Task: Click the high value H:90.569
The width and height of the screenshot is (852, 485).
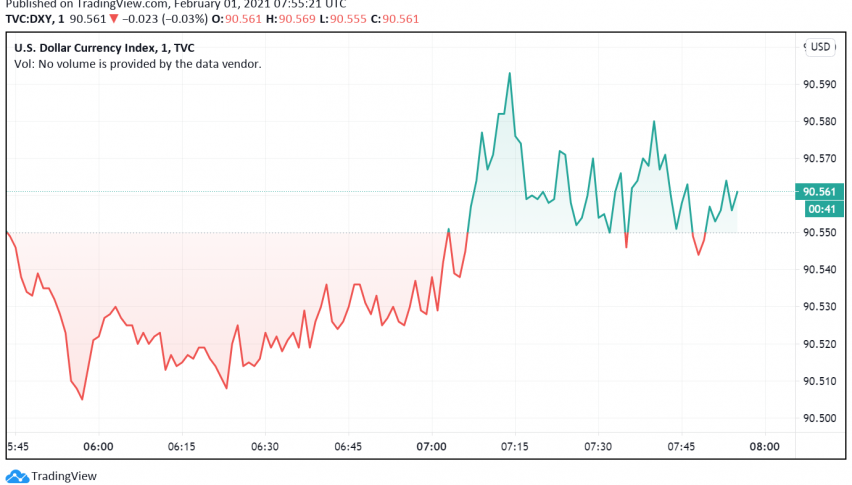Action: (290, 19)
